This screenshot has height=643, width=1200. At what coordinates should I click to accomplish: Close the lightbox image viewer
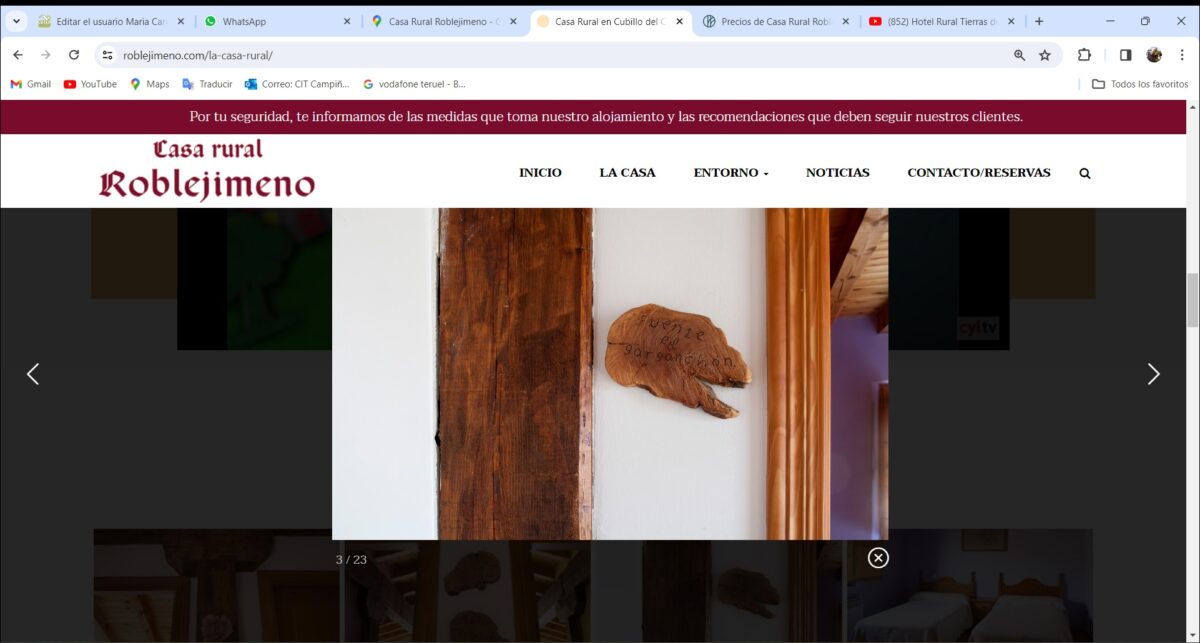878,558
